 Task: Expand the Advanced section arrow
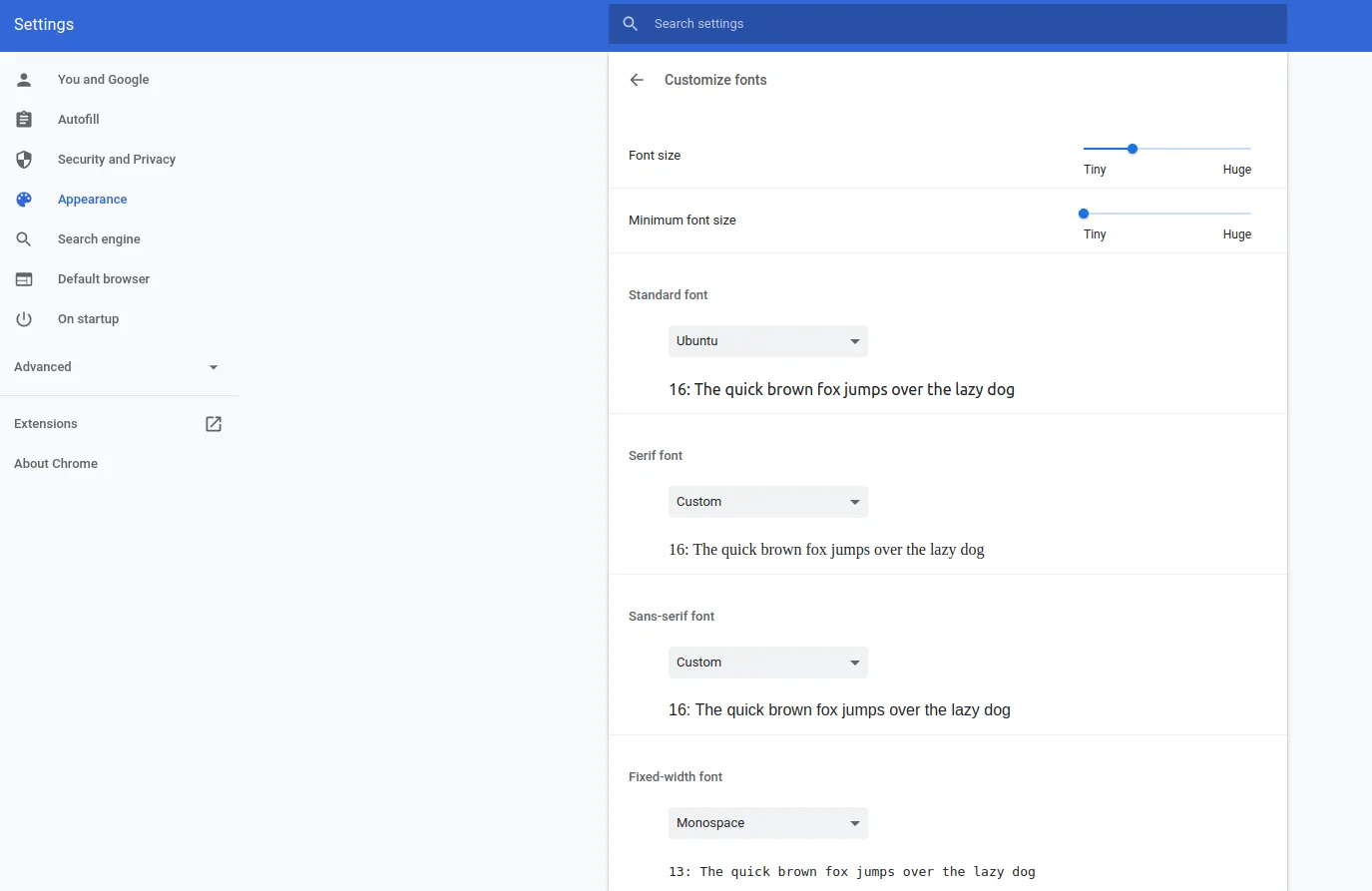[x=214, y=367]
